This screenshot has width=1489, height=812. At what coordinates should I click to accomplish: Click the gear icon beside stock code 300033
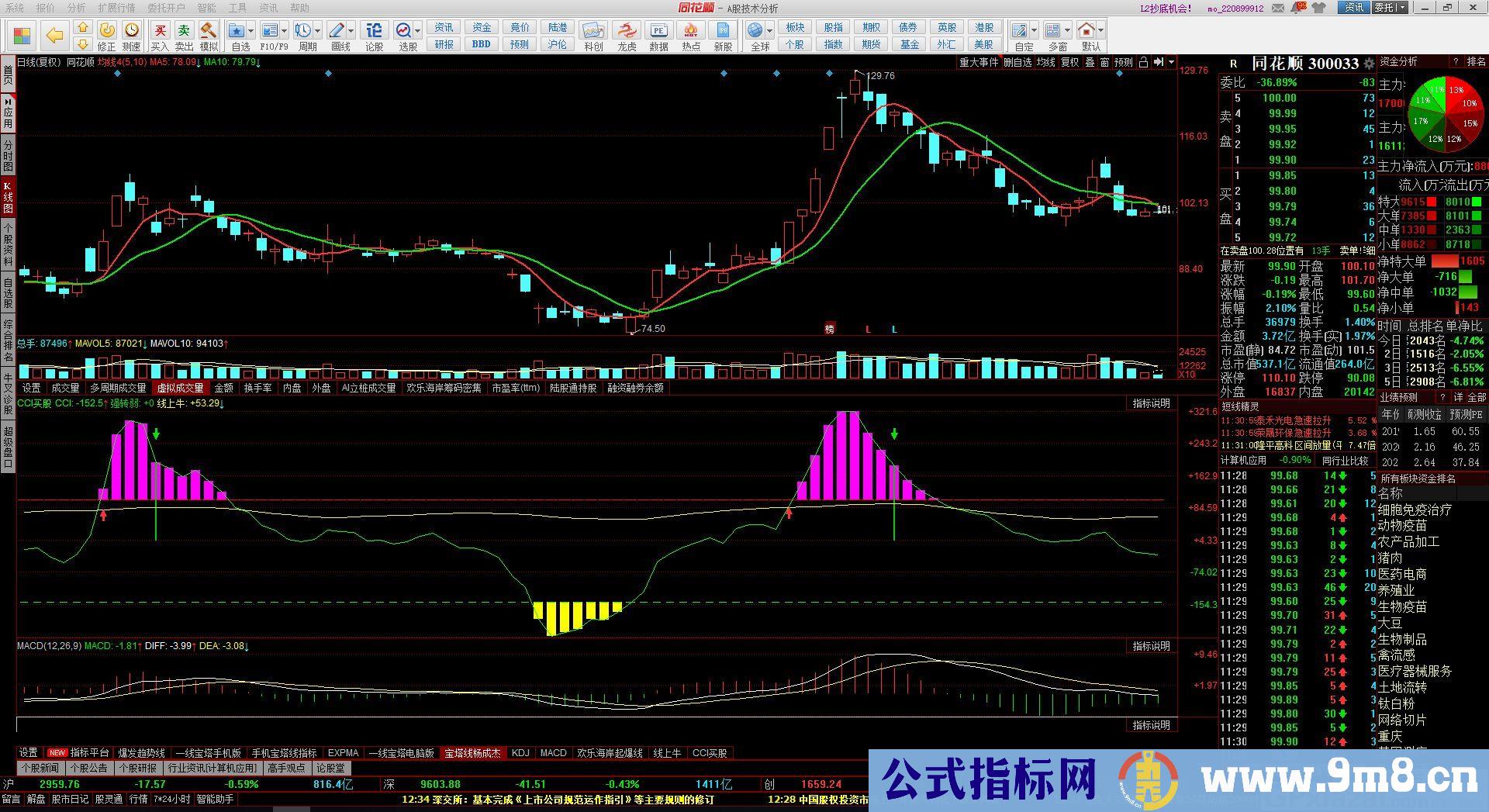[1369, 64]
